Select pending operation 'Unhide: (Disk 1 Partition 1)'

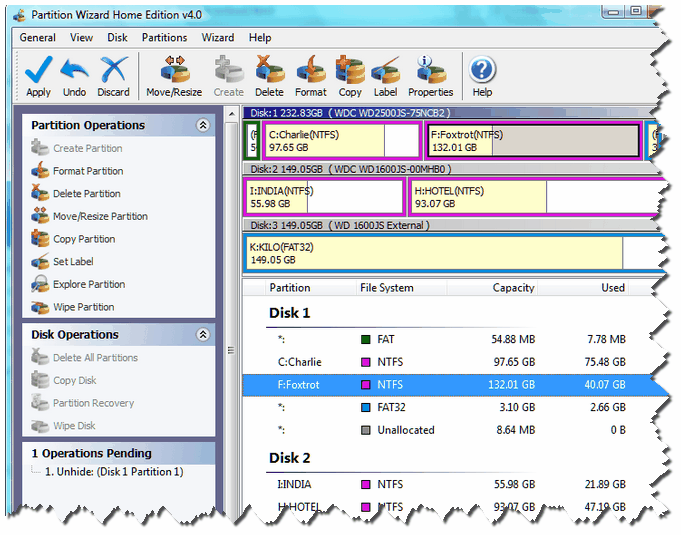point(114,472)
